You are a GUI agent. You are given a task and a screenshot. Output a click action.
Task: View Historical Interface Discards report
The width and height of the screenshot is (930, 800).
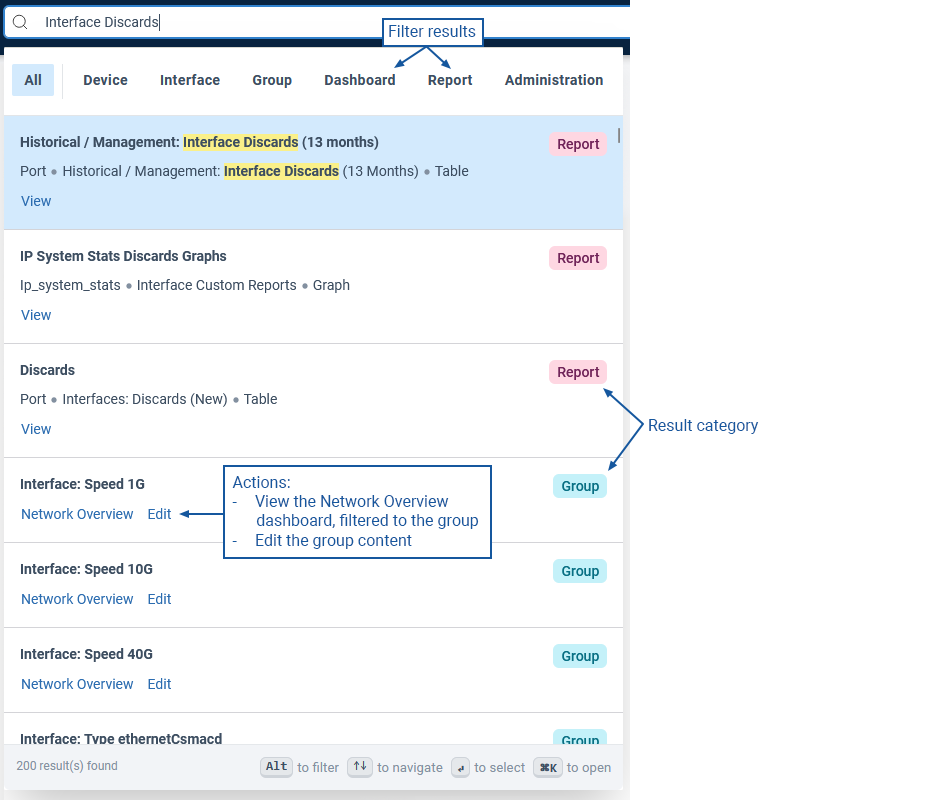click(36, 201)
